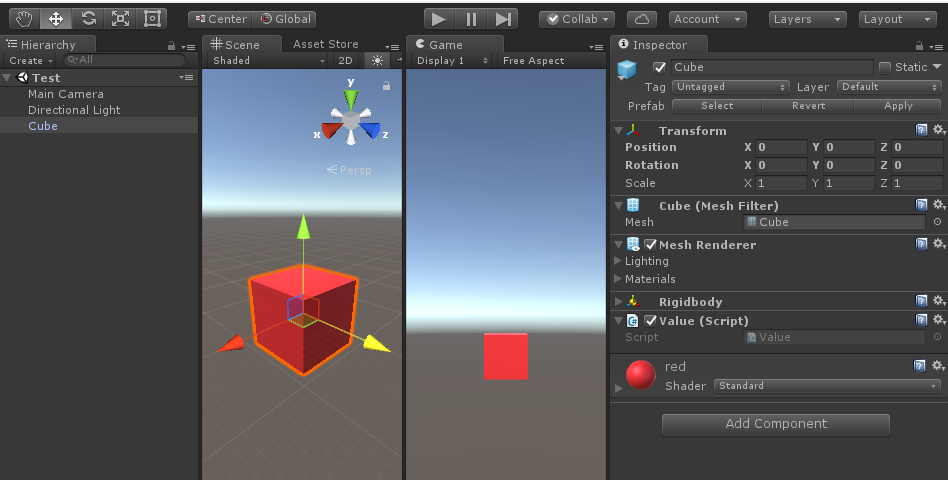The image size is (948, 480).
Task: Click the Add Component button
Action: pos(776,424)
